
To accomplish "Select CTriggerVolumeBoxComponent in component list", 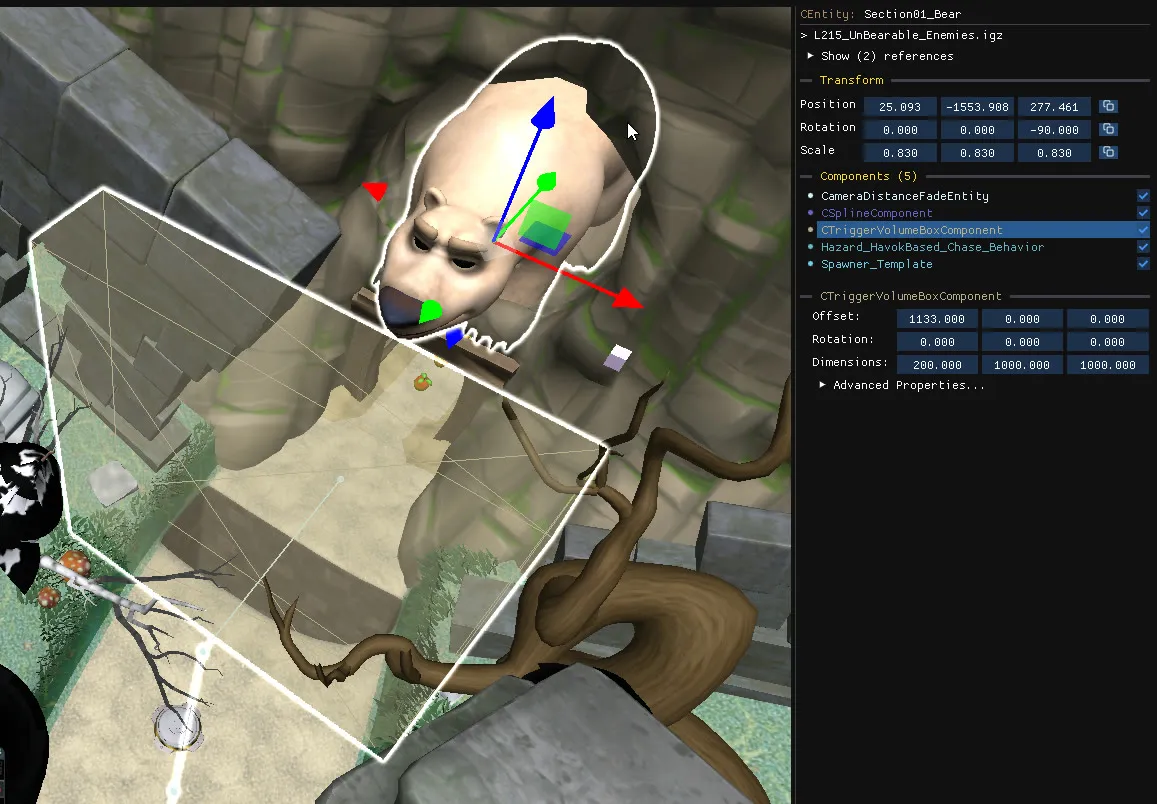I will pos(911,229).
